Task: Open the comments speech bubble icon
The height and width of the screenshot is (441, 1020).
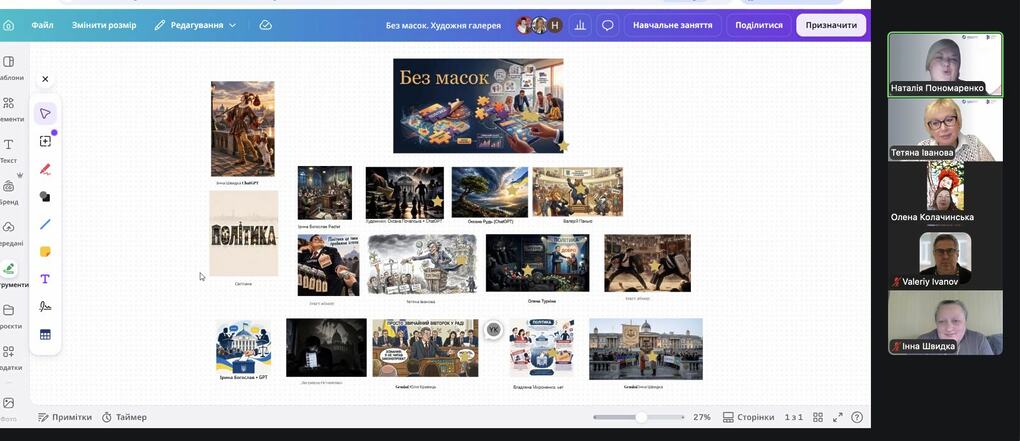Action: pyautogui.click(x=608, y=25)
